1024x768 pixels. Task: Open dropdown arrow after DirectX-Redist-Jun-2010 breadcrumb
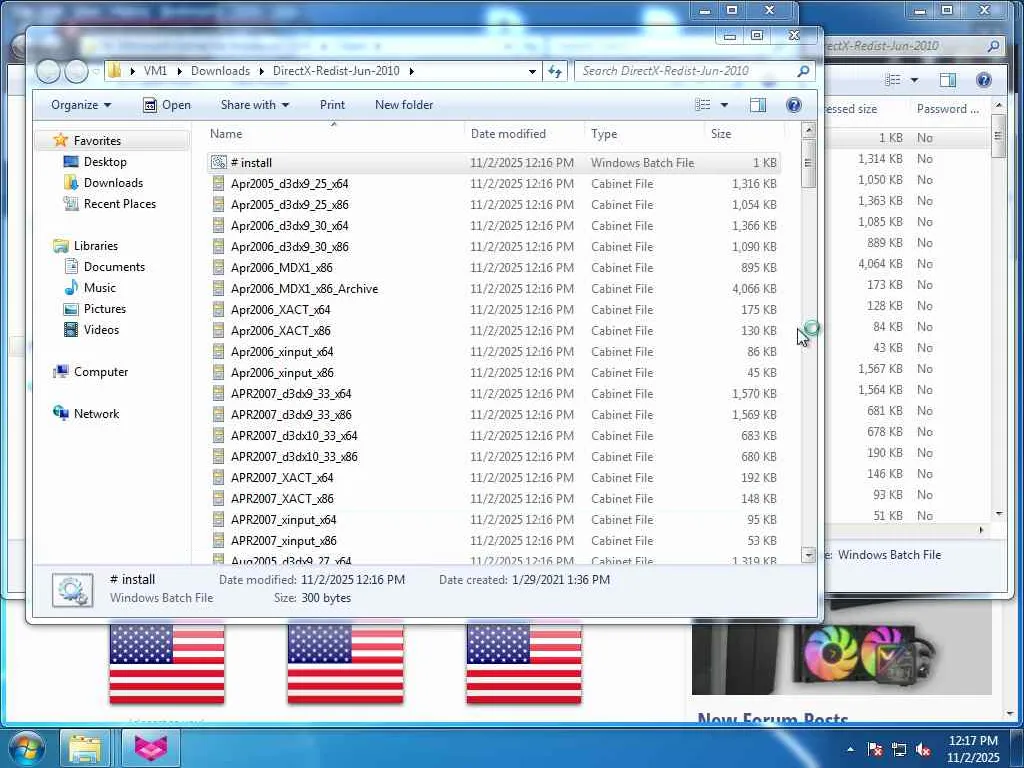(x=411, y=71)
